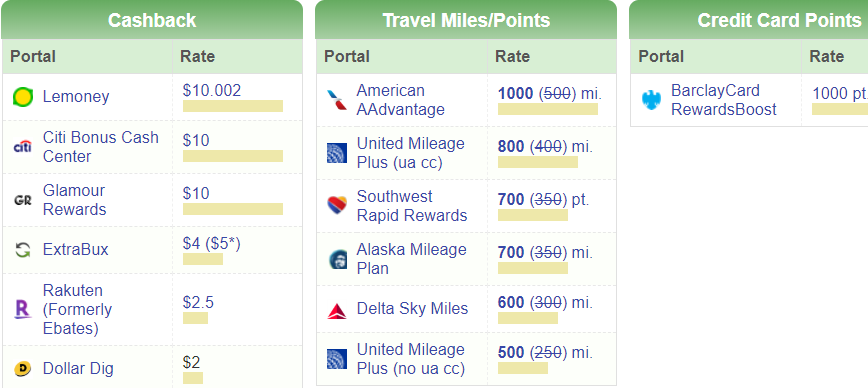Click the Lemoney yellow circle logo
Viewport: 868px width, 388px height.
click(23, 97)
